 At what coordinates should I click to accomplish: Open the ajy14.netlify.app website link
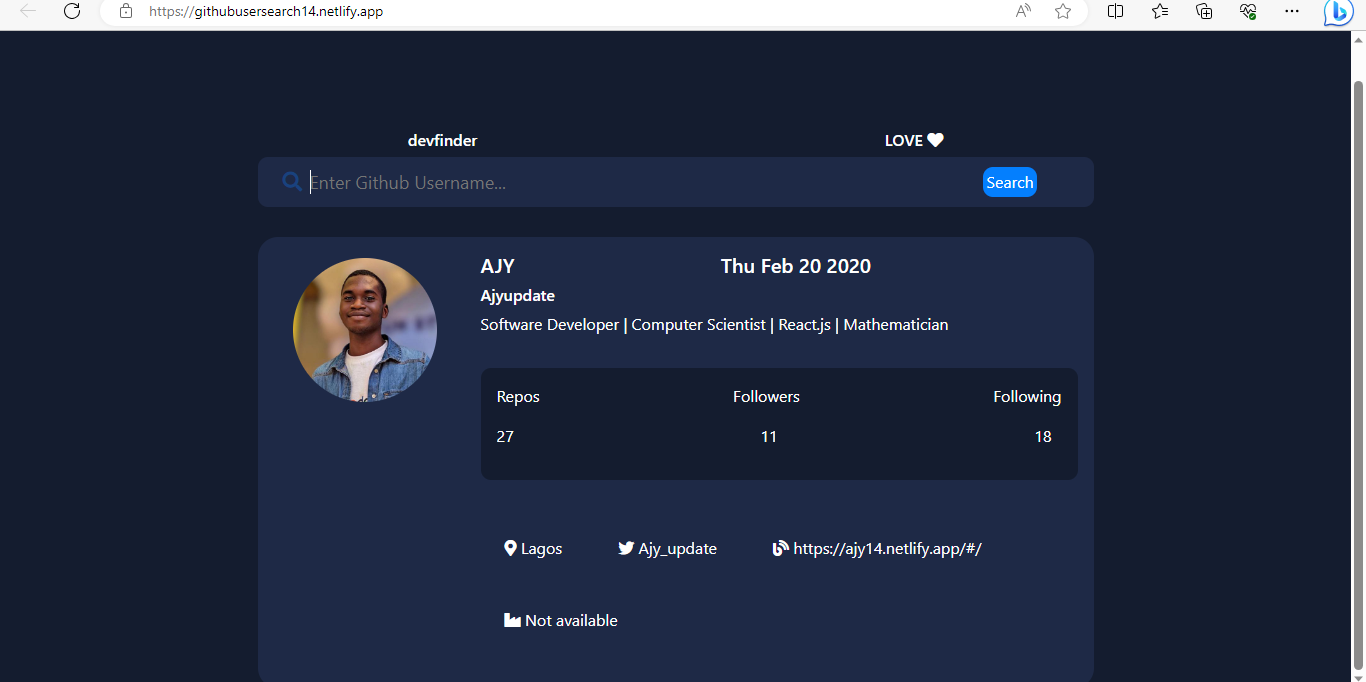pyautogui.click(x=887, y=548)
